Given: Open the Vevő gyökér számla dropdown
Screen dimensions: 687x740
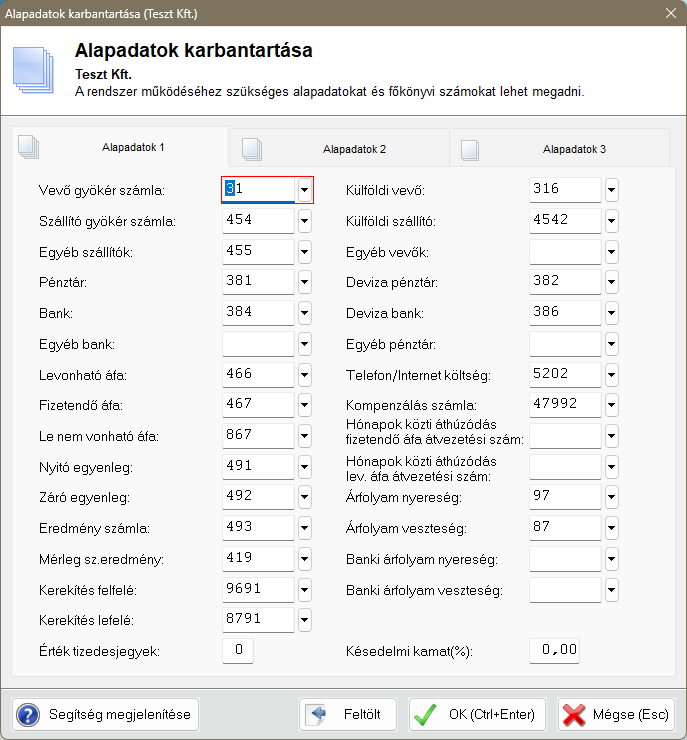Looking at the screenshot, I should coord(304,190).
